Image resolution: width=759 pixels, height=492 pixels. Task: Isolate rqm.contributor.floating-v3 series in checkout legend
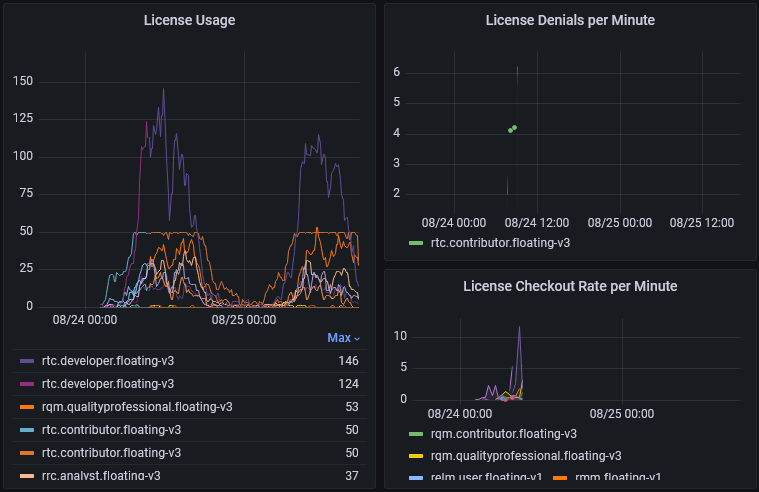[x=503, y=434]
